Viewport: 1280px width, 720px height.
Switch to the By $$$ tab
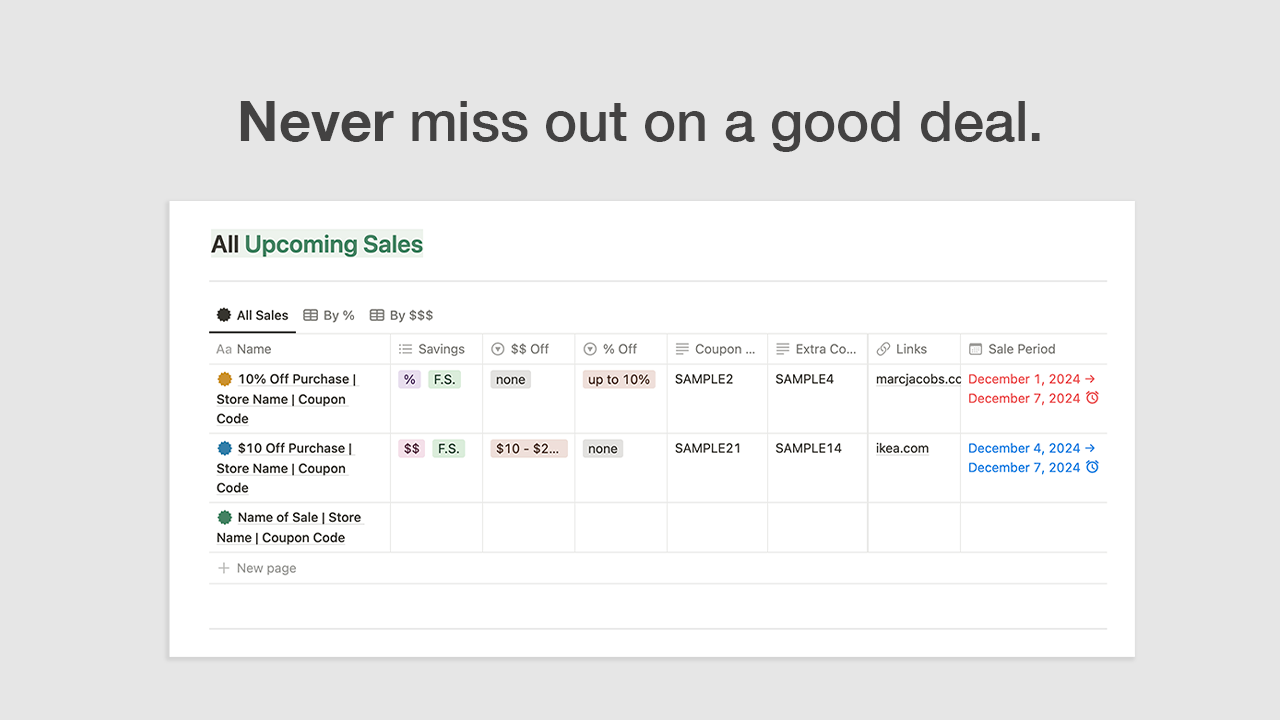tap(401, 315)
